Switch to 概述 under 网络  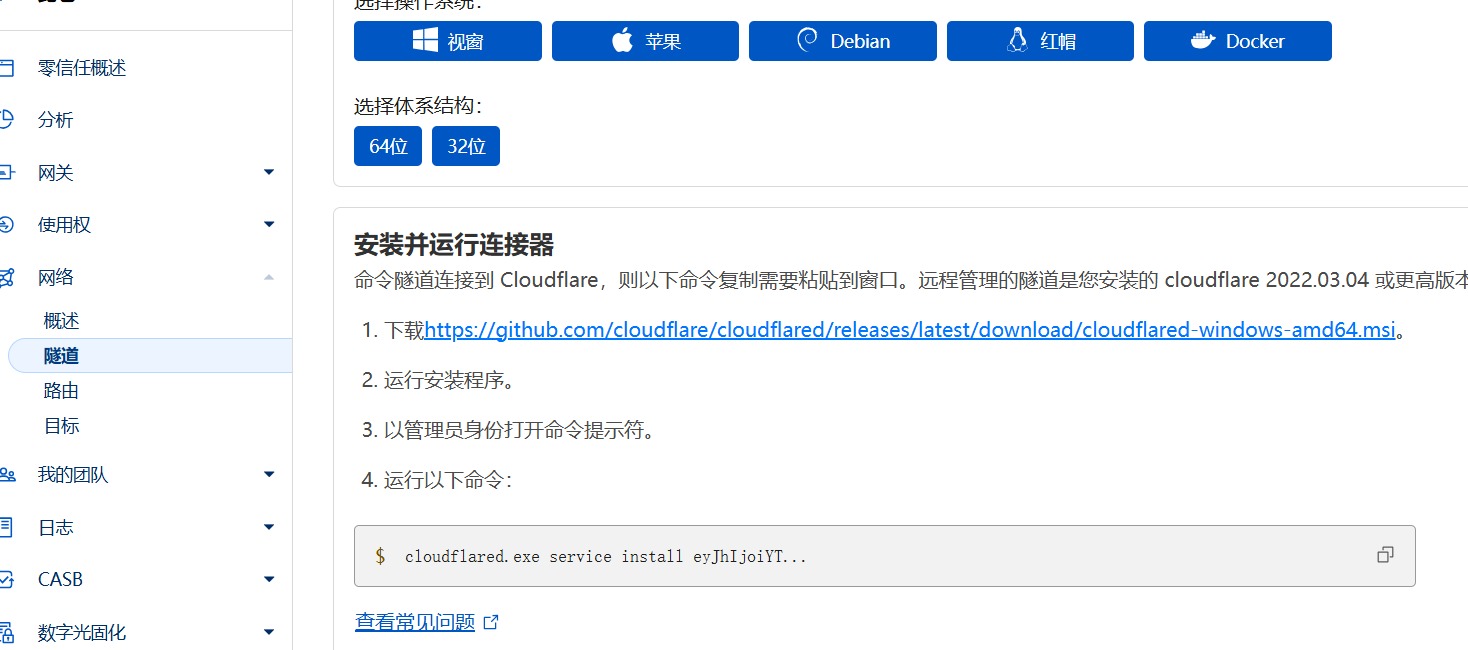pyautogui.click(x=61, y=320)
